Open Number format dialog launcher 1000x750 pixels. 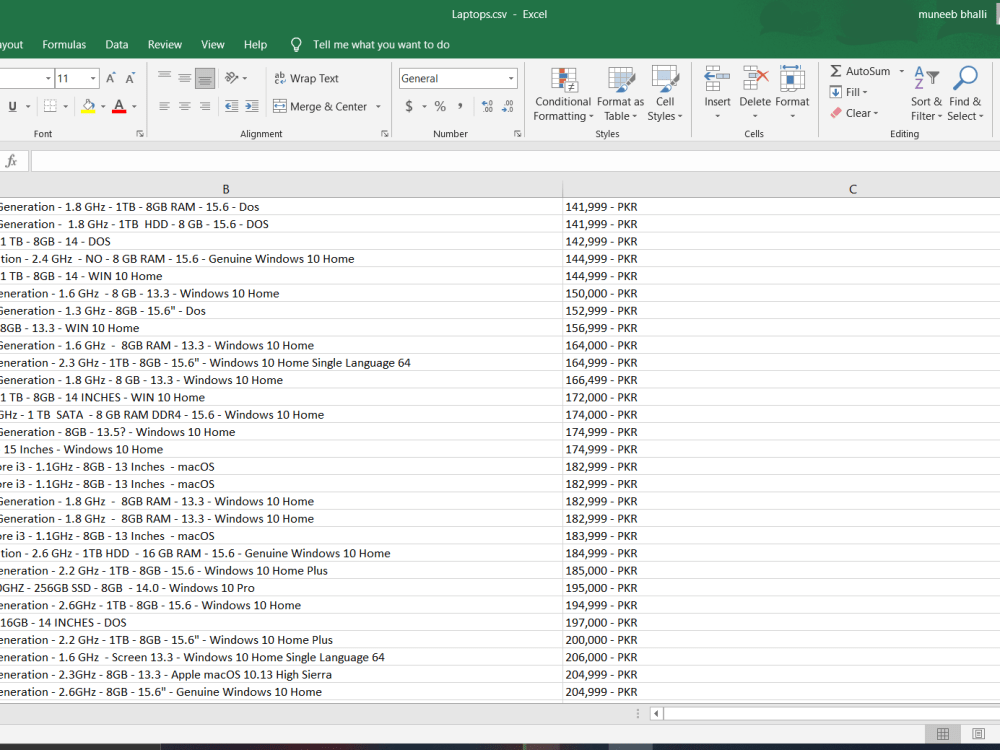pos(517,134)
